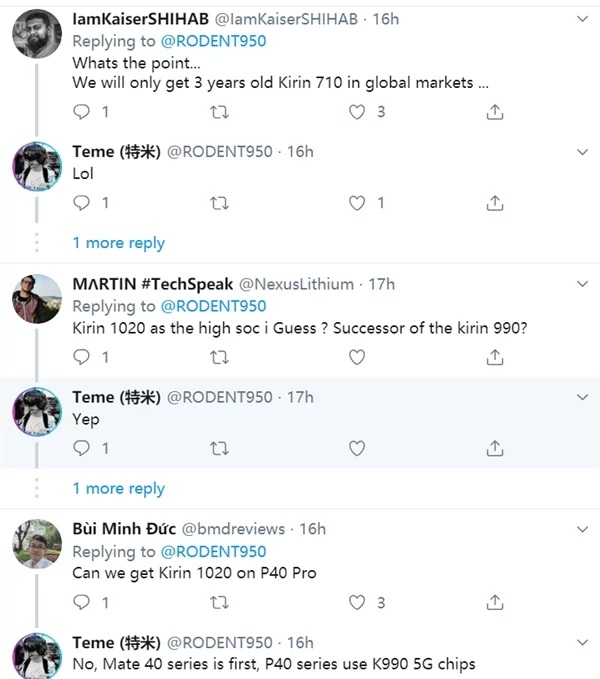Reply to MARTIN's Kirin 1020 tweet
Screen dimensions: 600x679
81,357
